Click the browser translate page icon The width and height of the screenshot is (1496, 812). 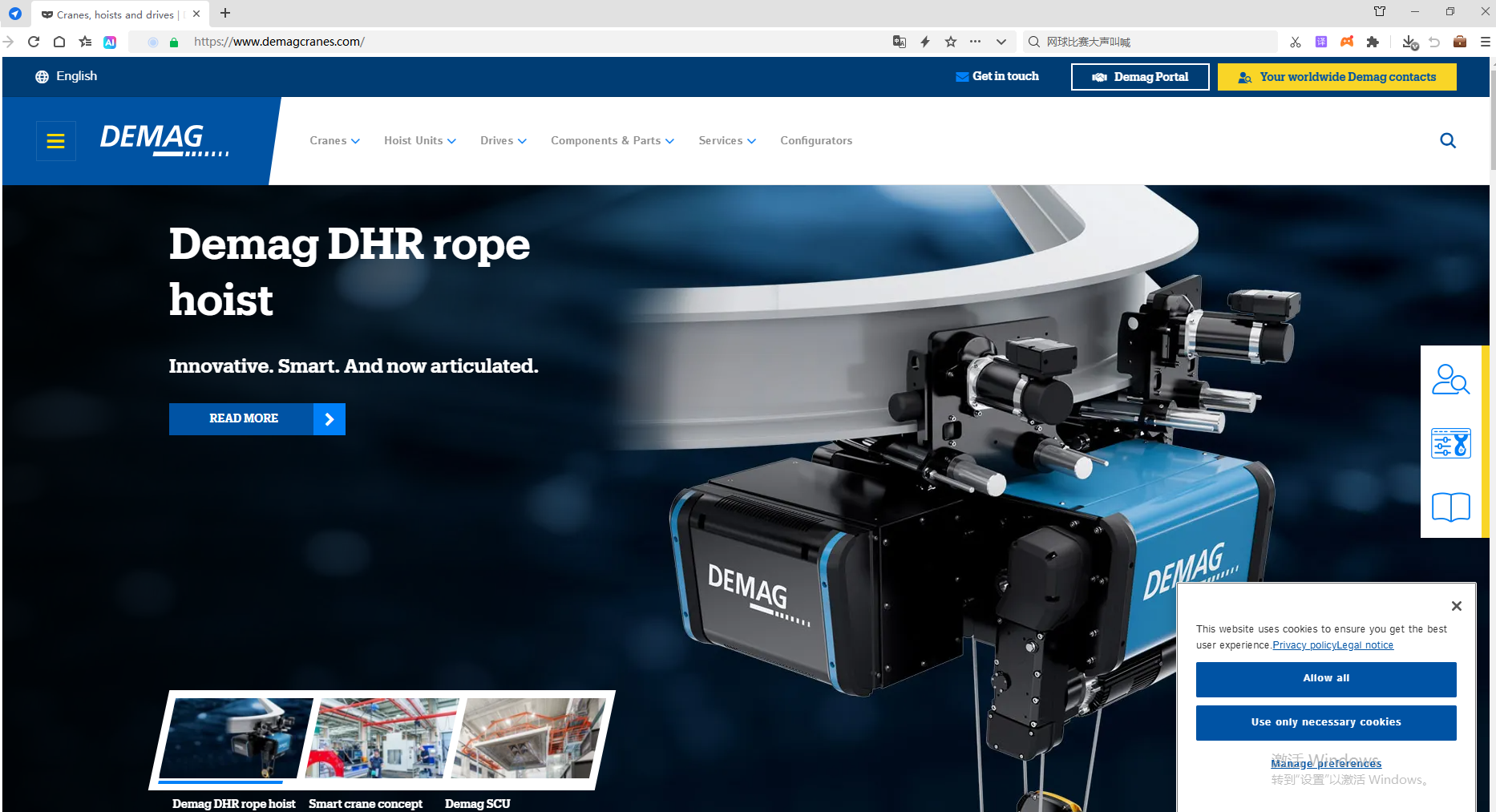click(900, 42)
